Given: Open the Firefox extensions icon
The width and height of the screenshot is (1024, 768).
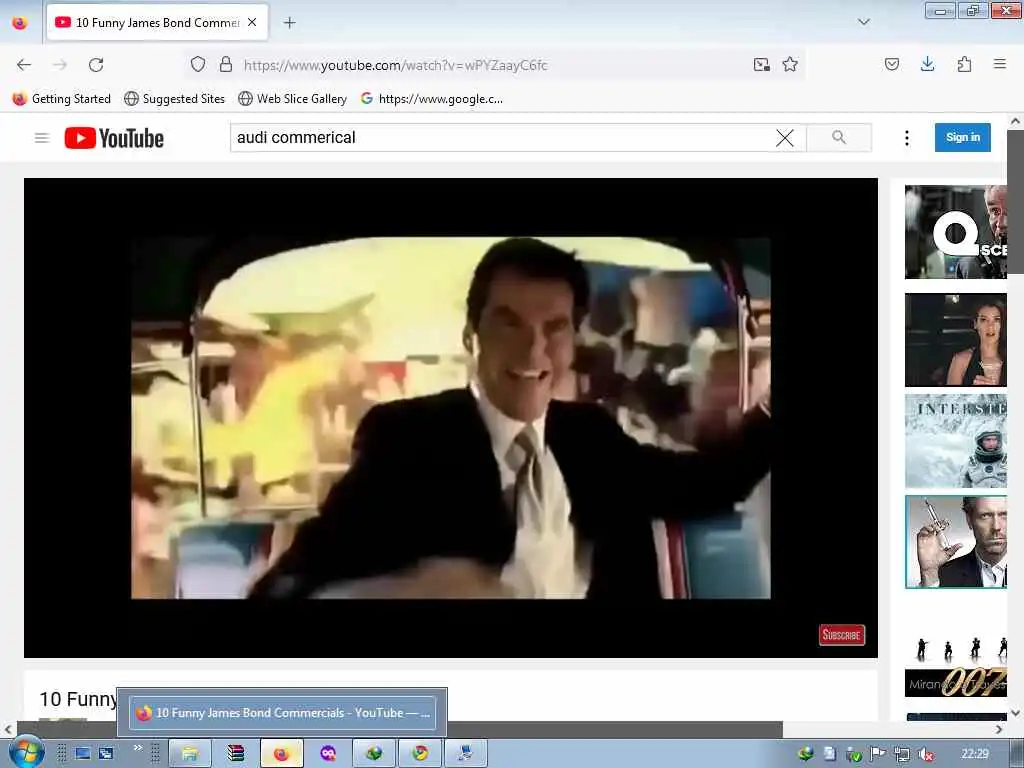Looking at the screenshot, I should (x=964, y=64).
